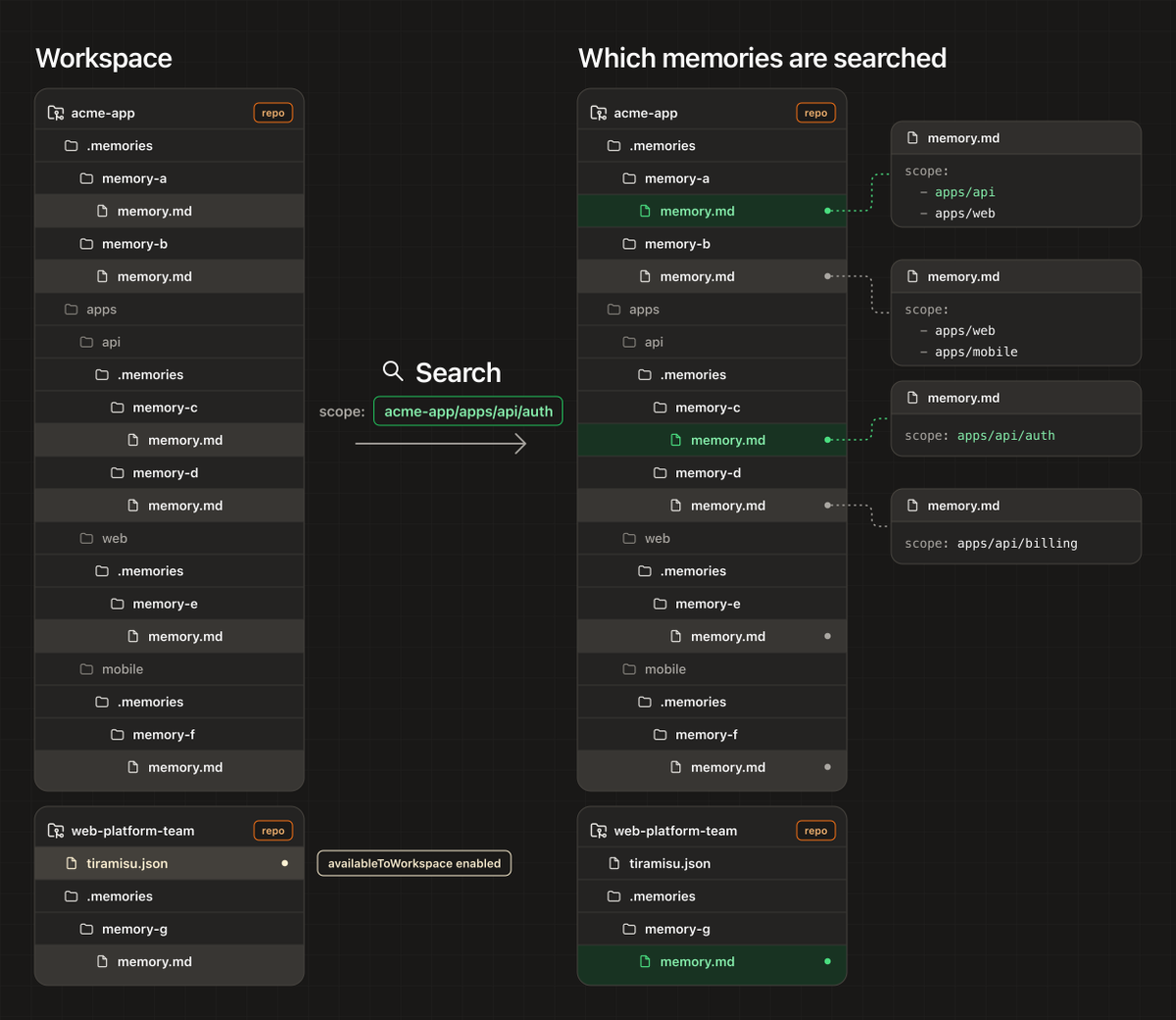Select memory-f folder in searched-memories panel
This screenshot has height=1020, width=1176.
tap(712, 734)
